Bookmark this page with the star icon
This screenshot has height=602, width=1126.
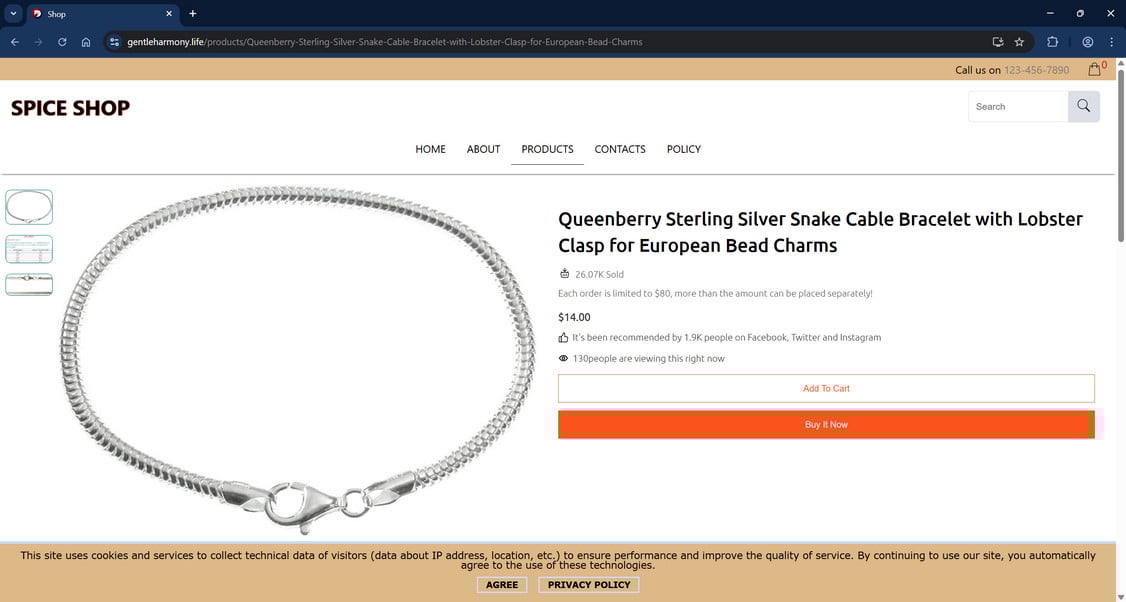tap(1019, 42)
